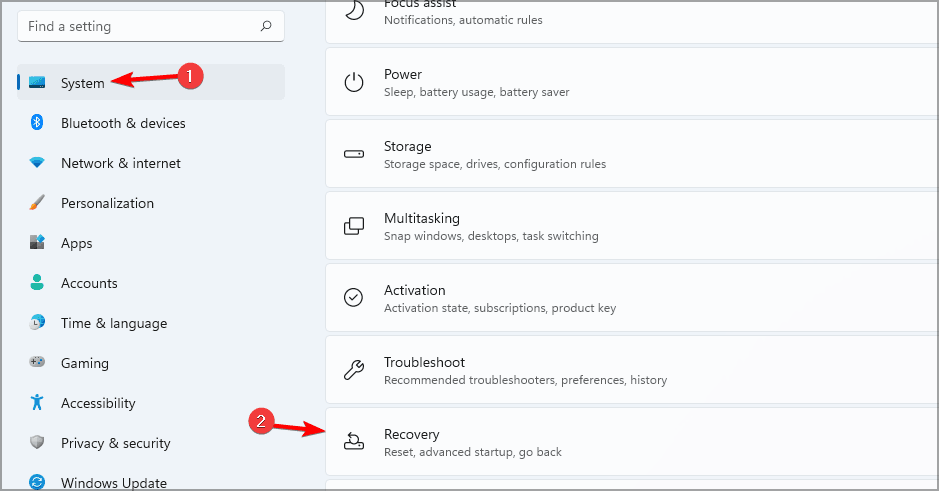
Task: Click the Gaming controller icon
Action: click(x=37, y=363)
